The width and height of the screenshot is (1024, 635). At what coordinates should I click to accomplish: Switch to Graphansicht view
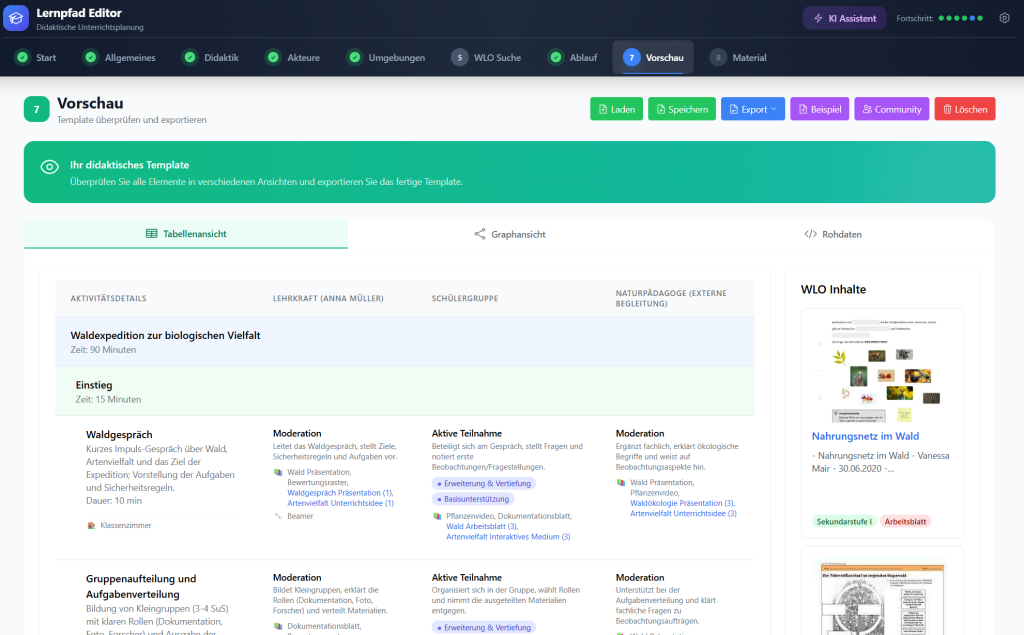tap(510, 234)
